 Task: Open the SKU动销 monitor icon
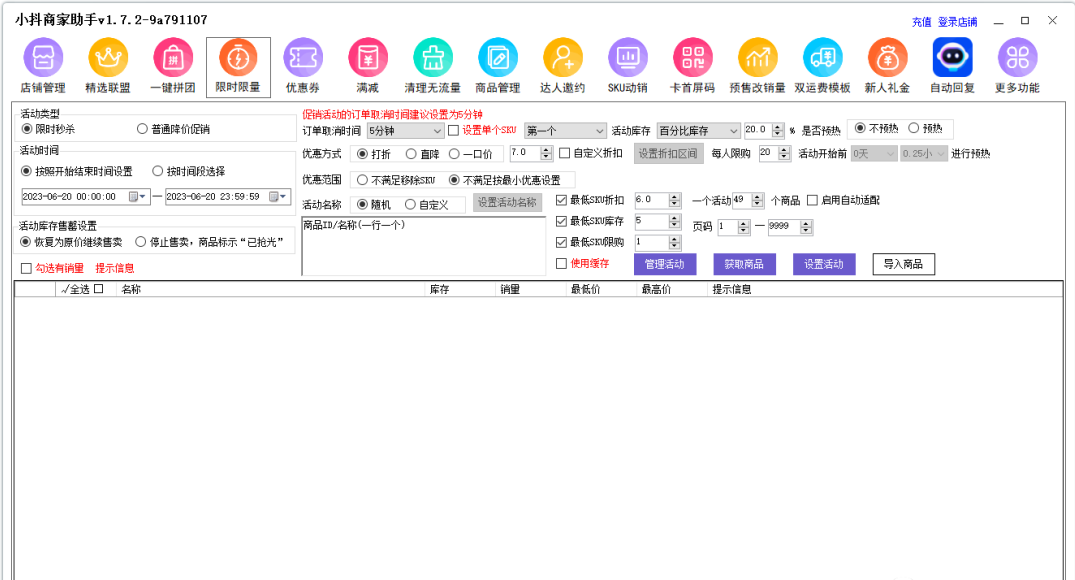click(x=628, y=58)
